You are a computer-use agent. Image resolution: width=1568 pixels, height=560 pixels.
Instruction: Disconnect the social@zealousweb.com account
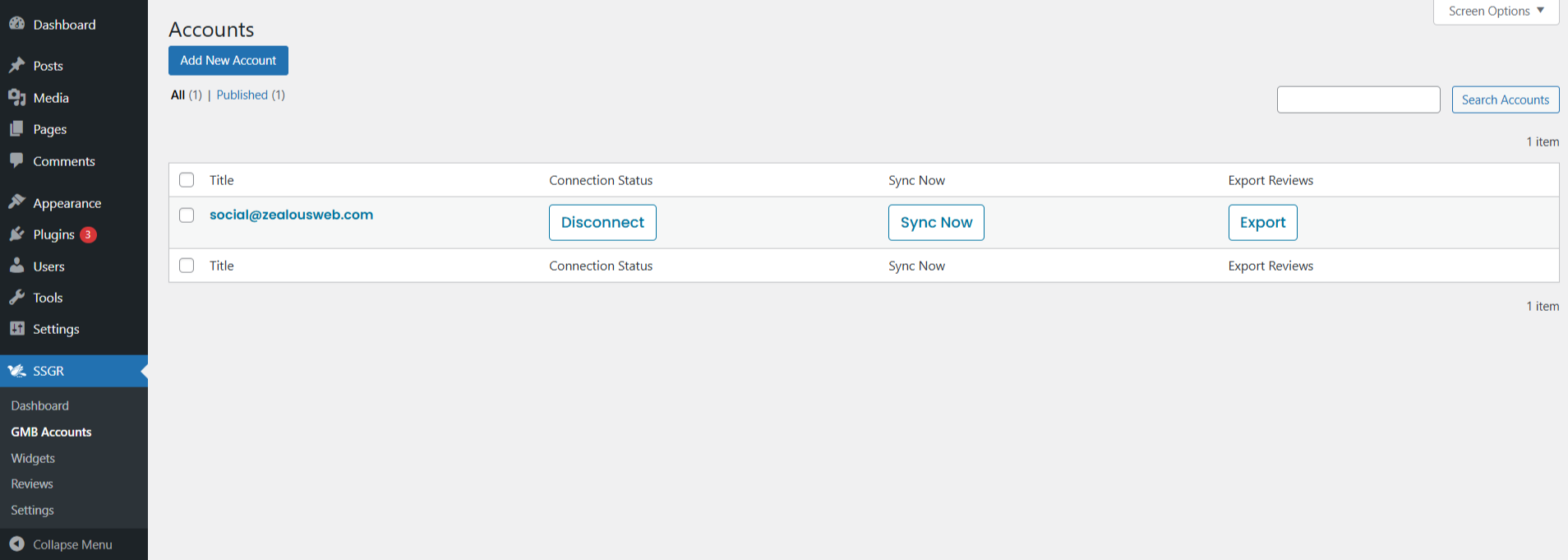pos(602,222)
